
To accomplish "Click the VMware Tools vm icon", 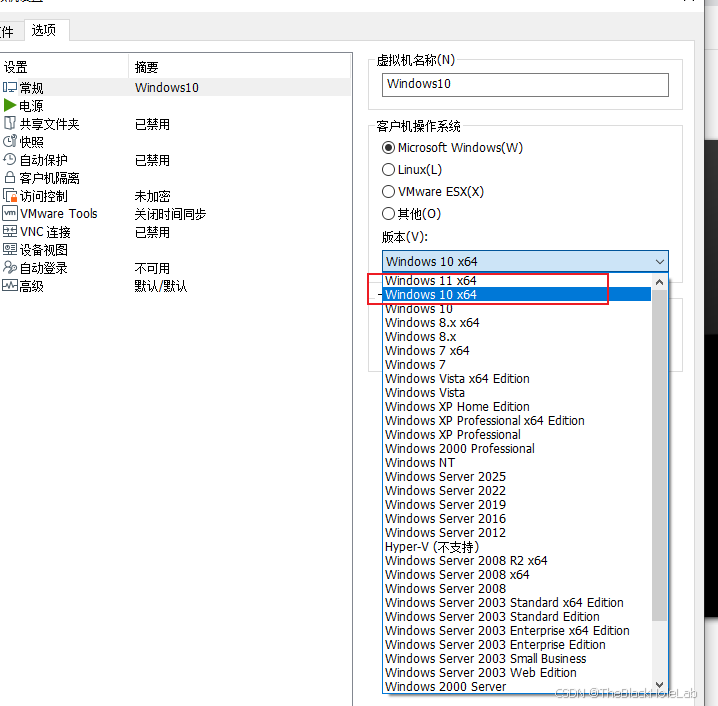I will pos(10,213).
